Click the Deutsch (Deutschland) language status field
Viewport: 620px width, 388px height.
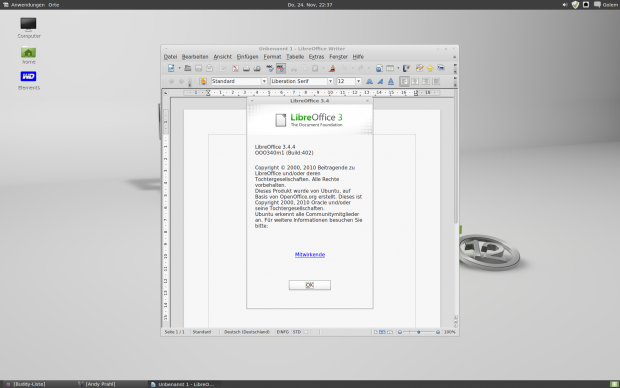pyautogui.click(x=247, y=332)
